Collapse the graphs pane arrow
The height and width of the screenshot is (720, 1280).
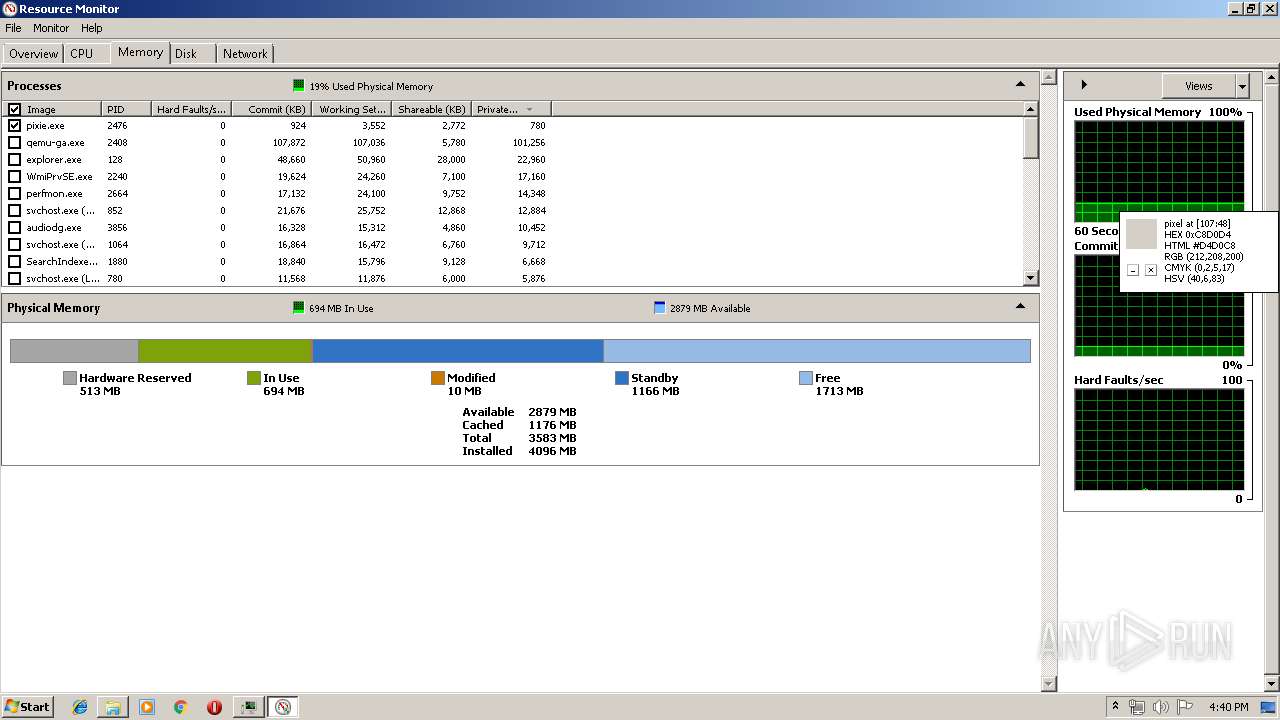(1084, 85)
